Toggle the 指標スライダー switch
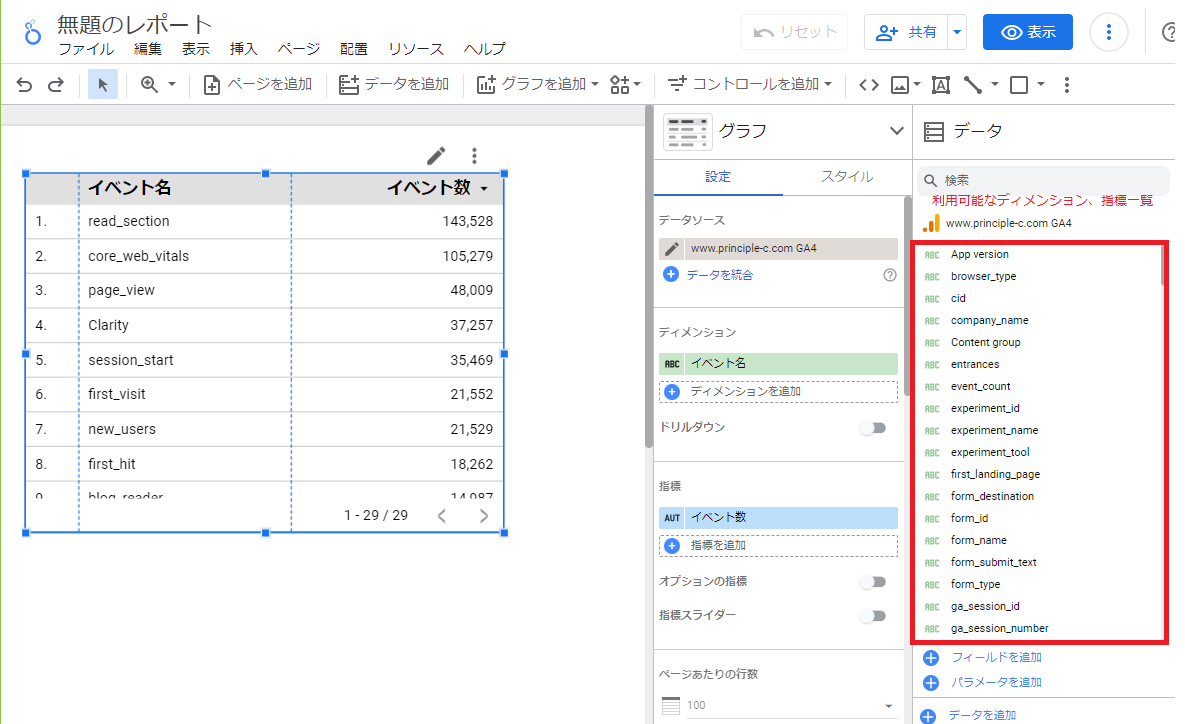 tap(873, 616)
